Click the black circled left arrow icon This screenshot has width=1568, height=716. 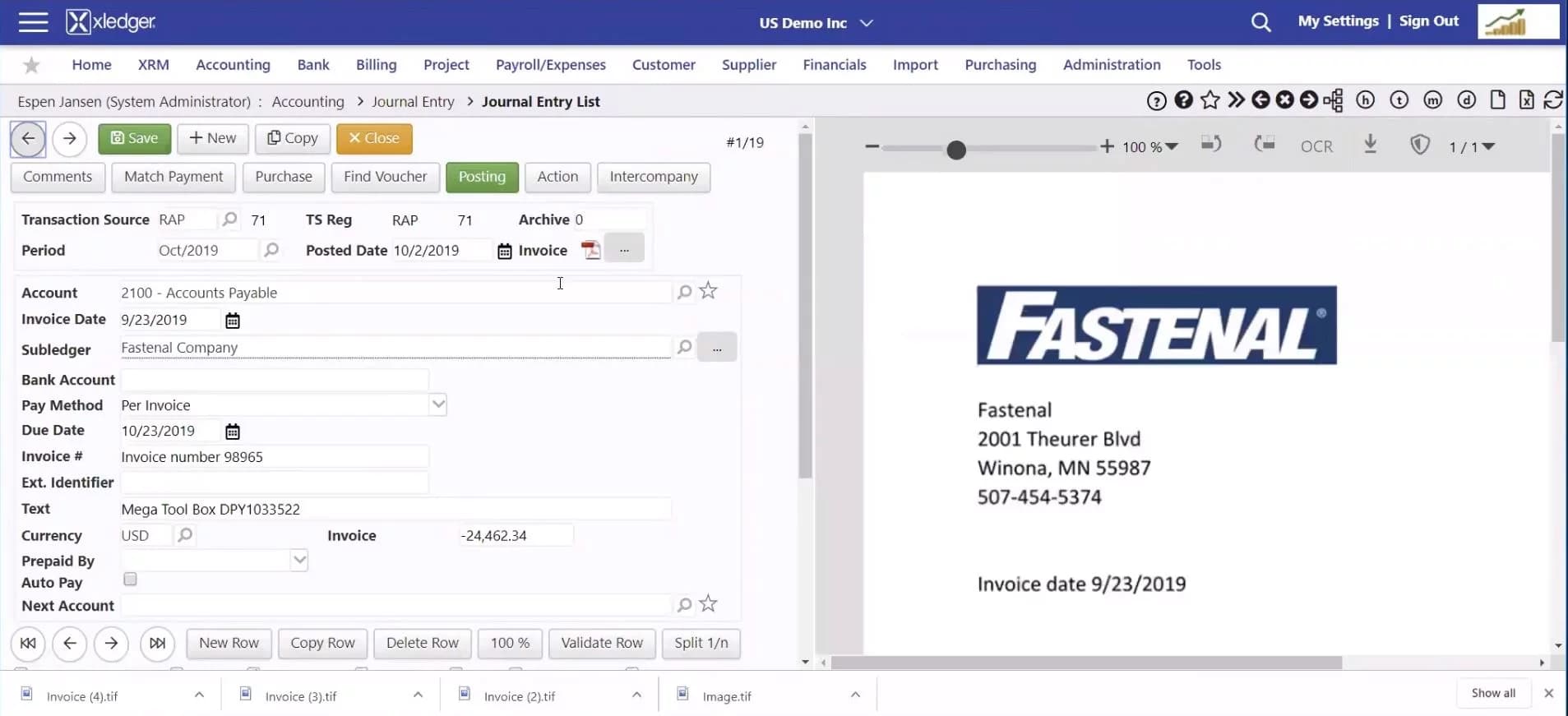click(1260, 100)
